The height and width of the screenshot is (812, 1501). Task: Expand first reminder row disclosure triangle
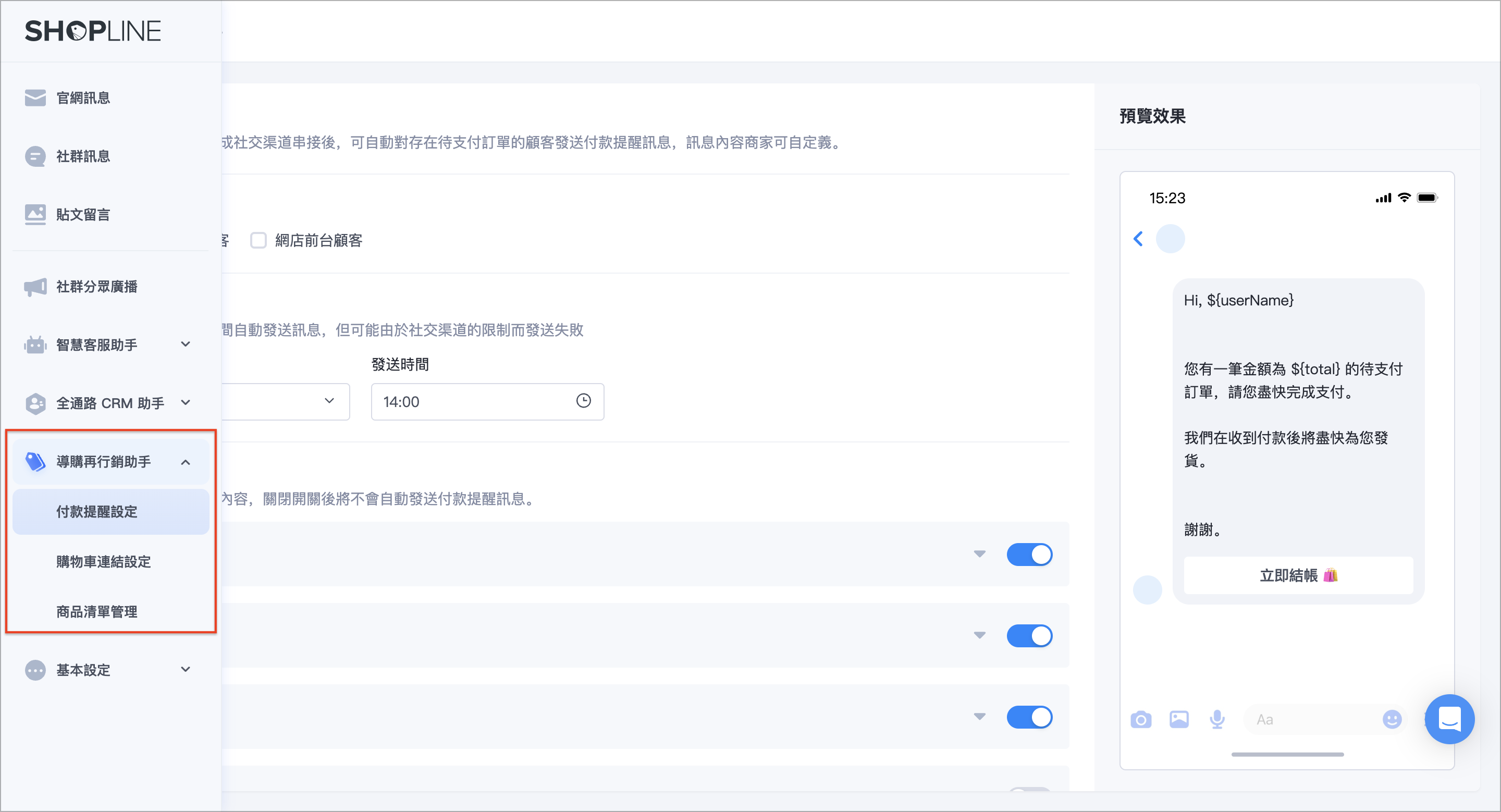(979, 554)
